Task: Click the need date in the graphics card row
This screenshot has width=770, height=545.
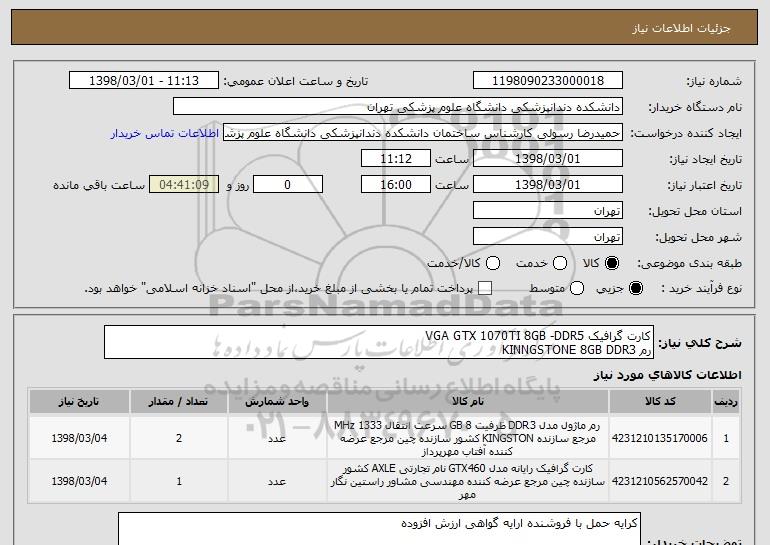Action: (79, 481)
